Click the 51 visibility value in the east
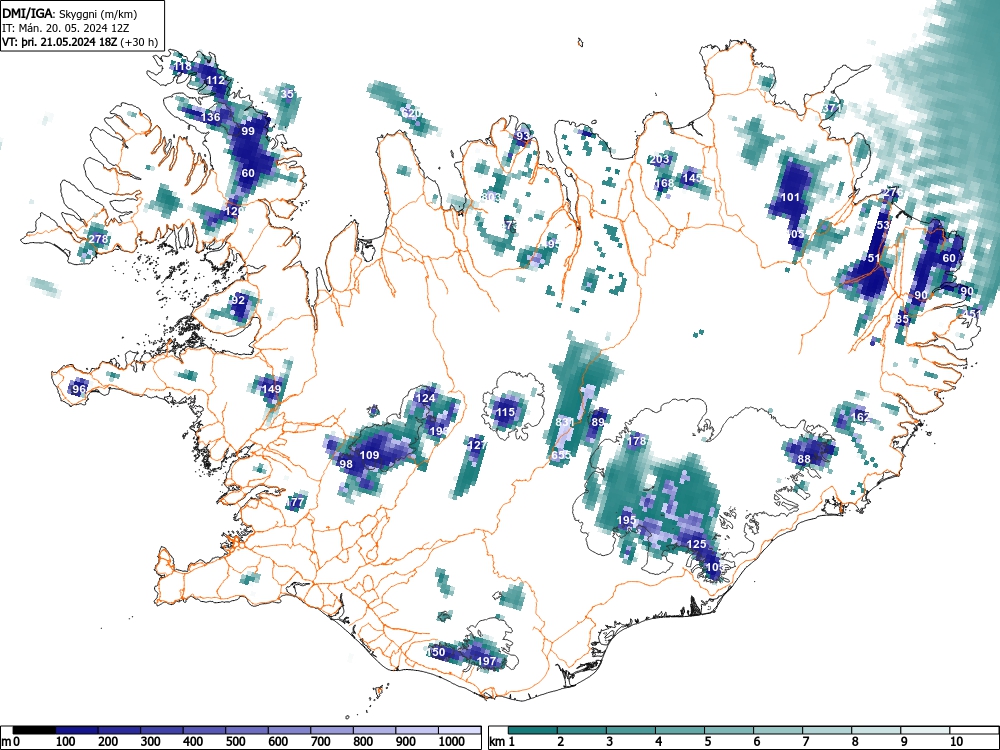The height and width of the screenshot is (750, 1000). 874,258
